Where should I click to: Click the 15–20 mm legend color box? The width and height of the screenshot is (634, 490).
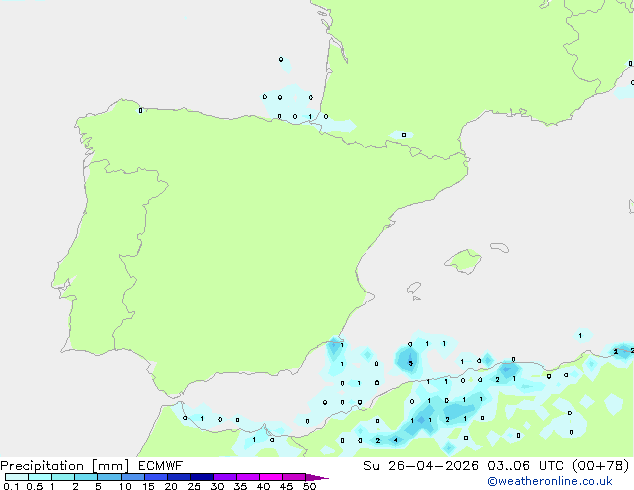click(156, 477)
